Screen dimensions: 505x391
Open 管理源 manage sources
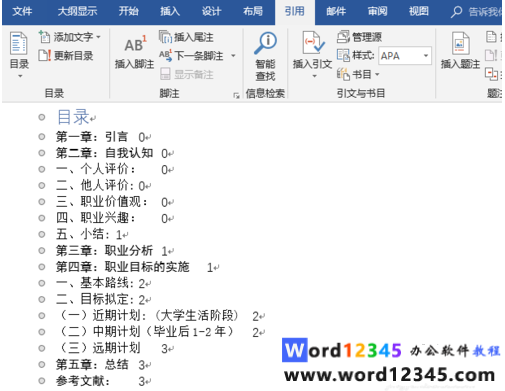pyautogui.click(x=359, y=37)
